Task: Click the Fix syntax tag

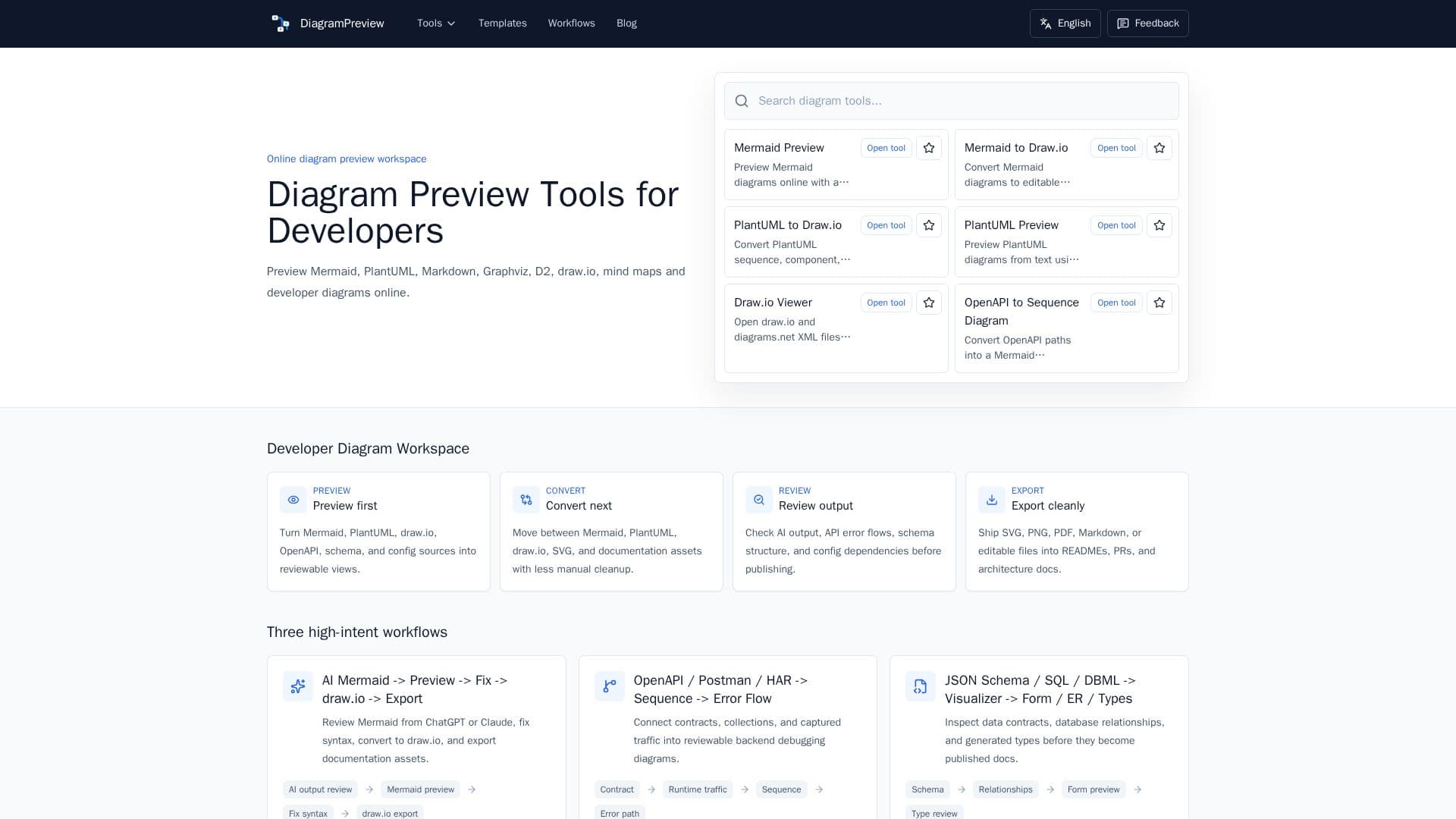Action: [308, 812]
